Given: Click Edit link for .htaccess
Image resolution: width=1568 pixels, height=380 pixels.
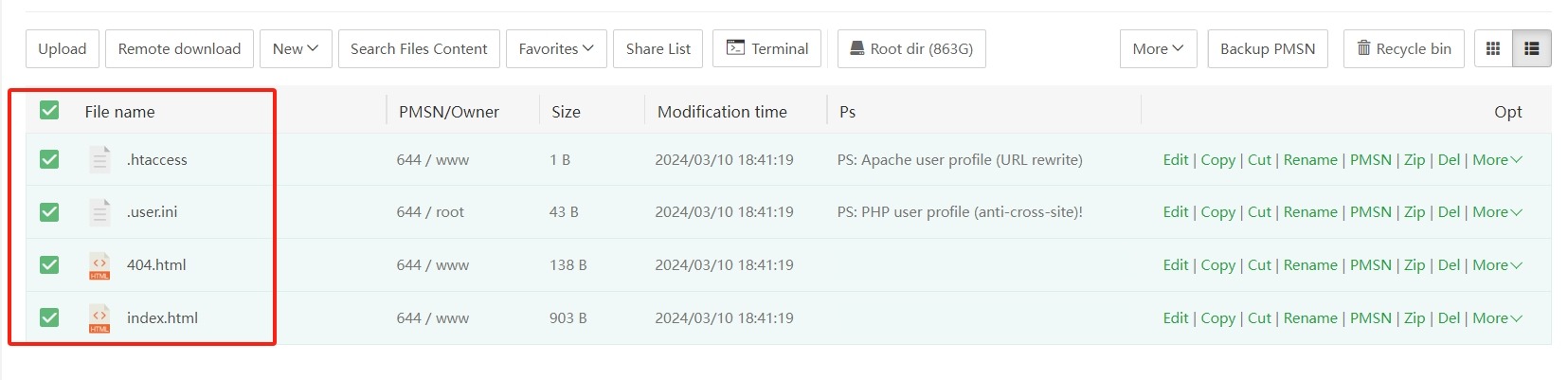Looking at the screenshot, I should (1176, 159).
